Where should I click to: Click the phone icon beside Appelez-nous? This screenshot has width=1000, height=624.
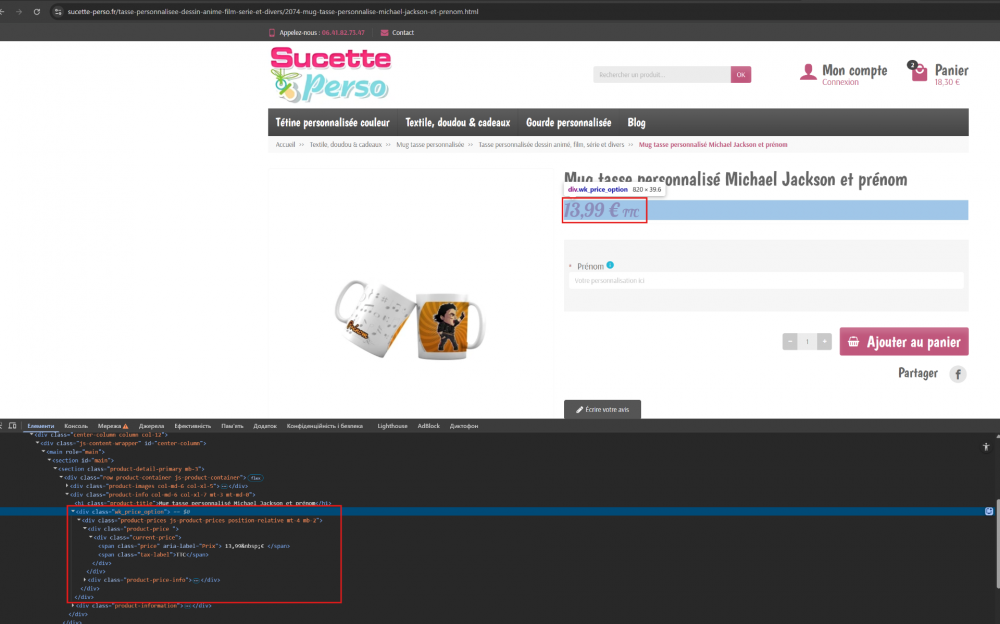[272, 33]
